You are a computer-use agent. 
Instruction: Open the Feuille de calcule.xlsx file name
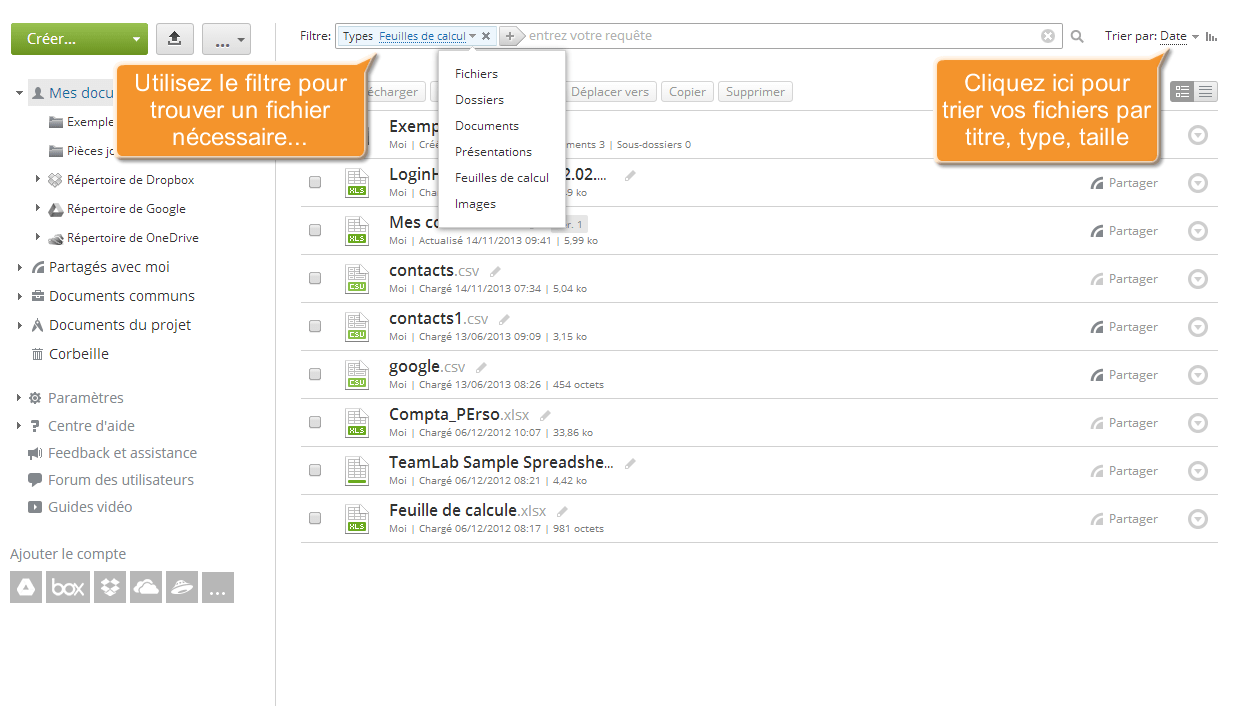468,510
